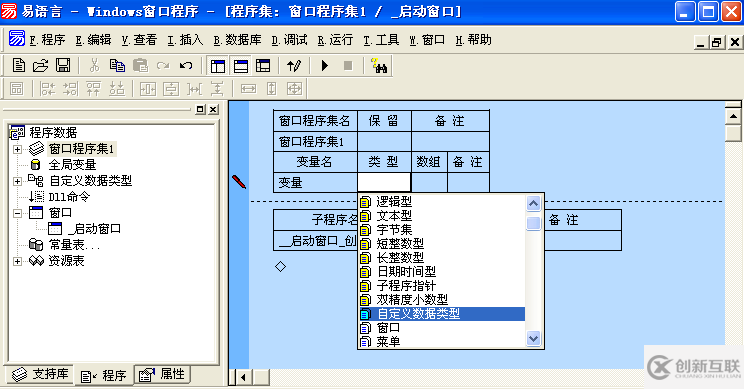744x389 pixels.
Task: Toggle the bottom status panel layout button
Action: (x=241, y=66)
